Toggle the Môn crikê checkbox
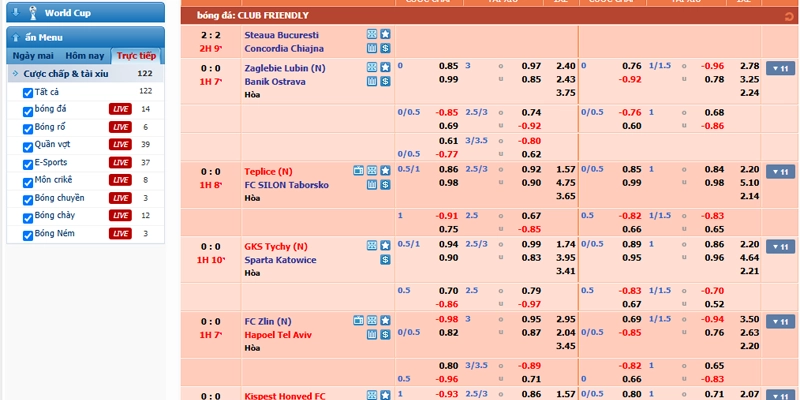 [28, 182]
